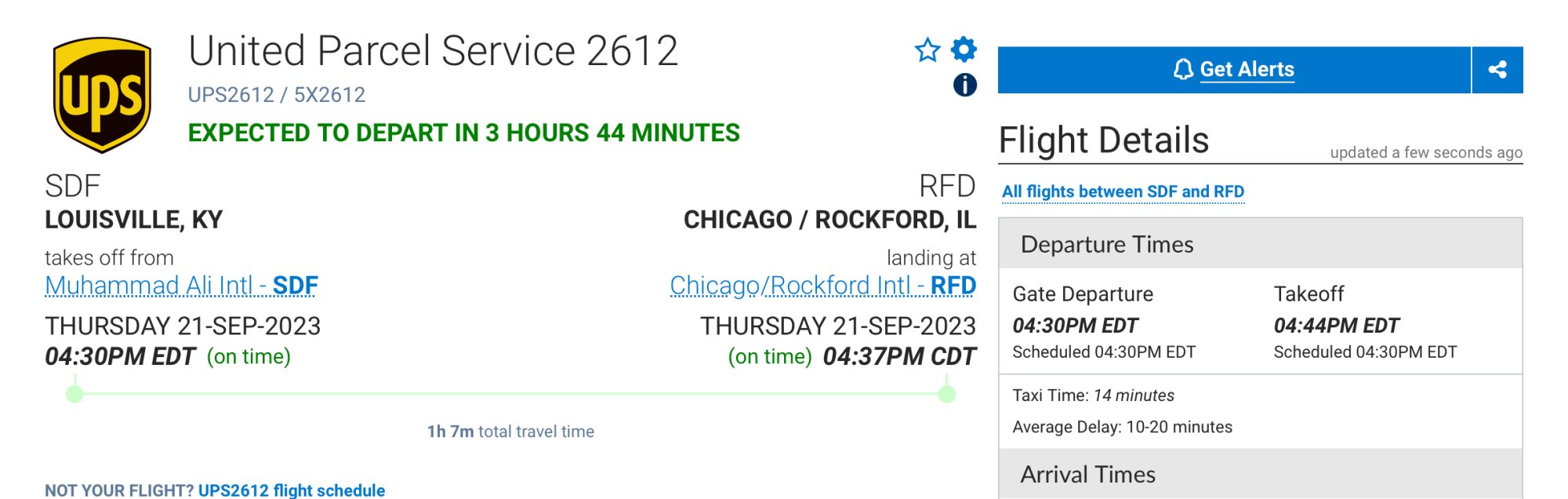Click the dark blue info icon

964,85
